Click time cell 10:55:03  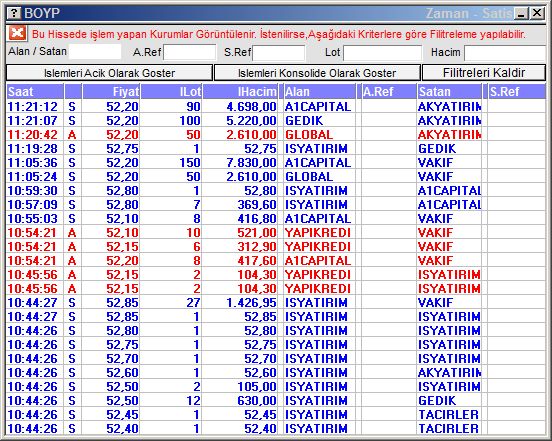(x=32, y=219)
